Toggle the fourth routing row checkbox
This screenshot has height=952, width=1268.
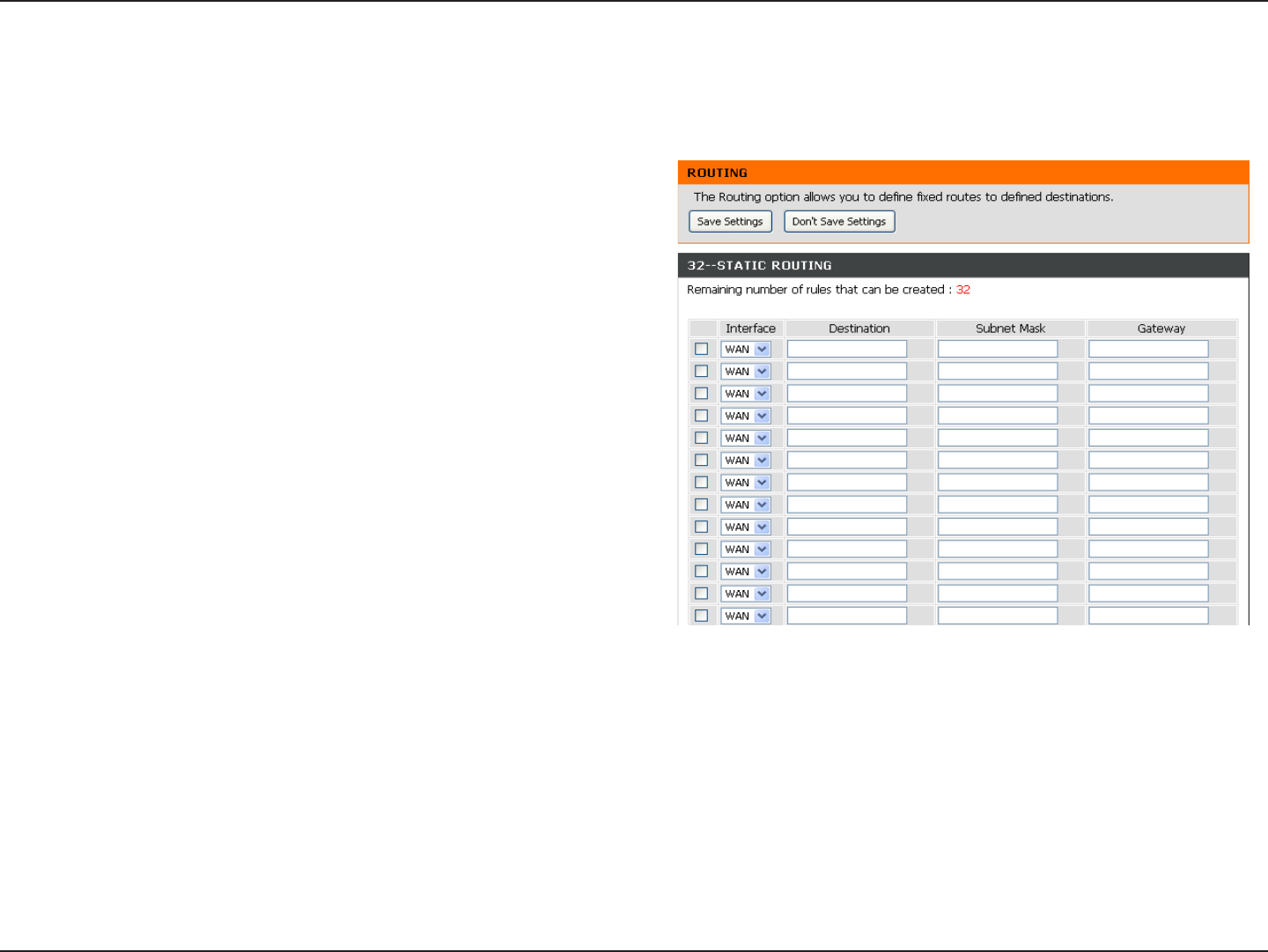701,416
